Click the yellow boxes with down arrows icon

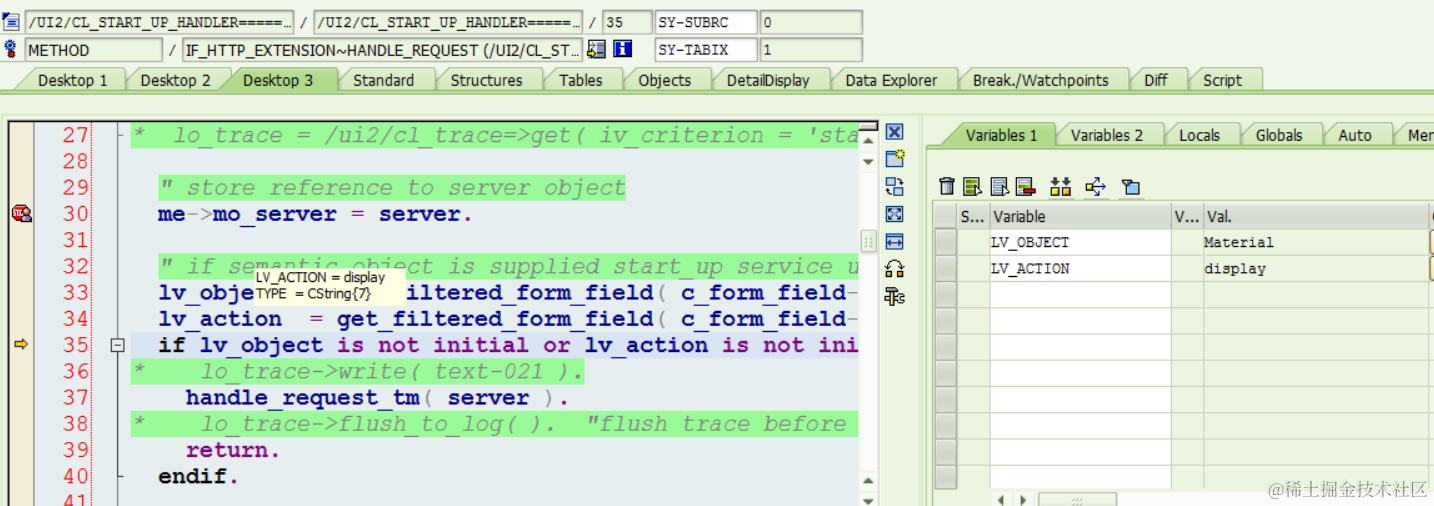point(1061,187)
